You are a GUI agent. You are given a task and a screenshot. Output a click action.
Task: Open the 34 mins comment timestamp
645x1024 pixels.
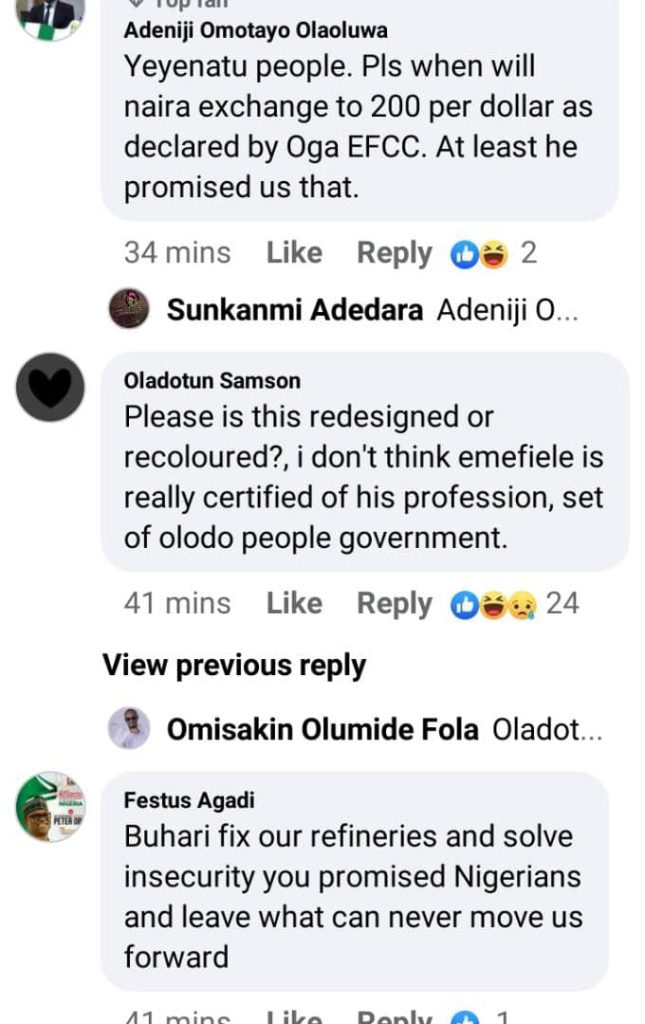tap(177, 253)
